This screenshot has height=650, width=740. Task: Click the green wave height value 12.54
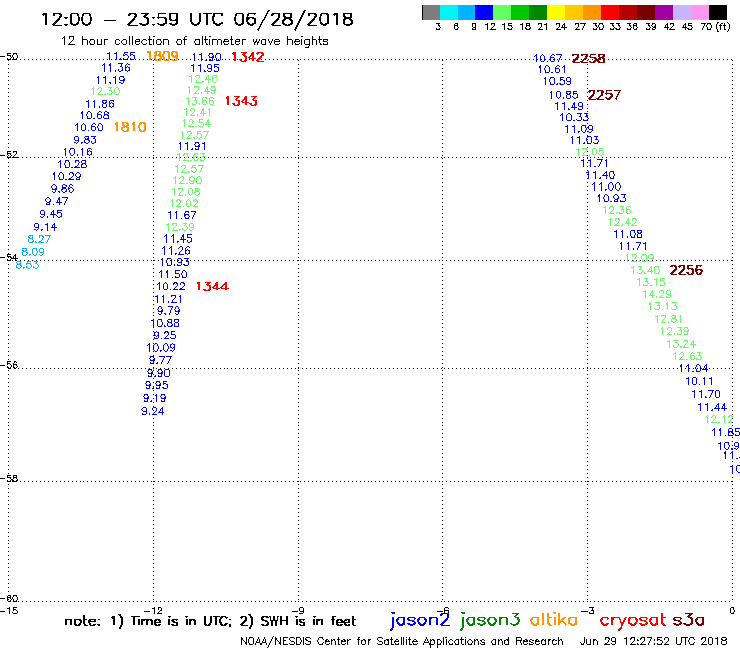coord(196,123)
